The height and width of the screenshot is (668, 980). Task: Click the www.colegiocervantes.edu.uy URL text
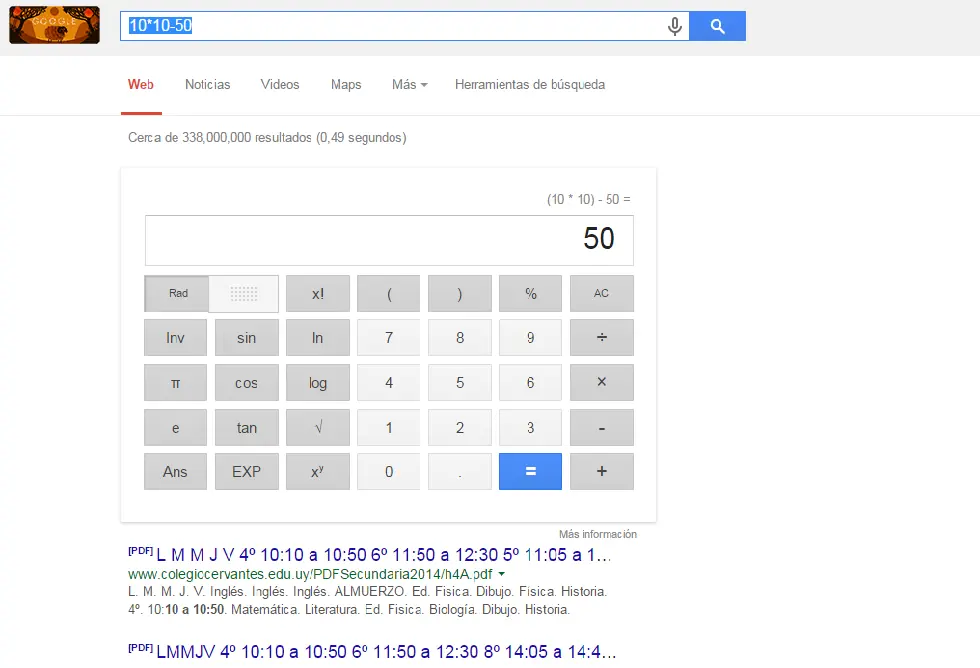coord(310,574)
